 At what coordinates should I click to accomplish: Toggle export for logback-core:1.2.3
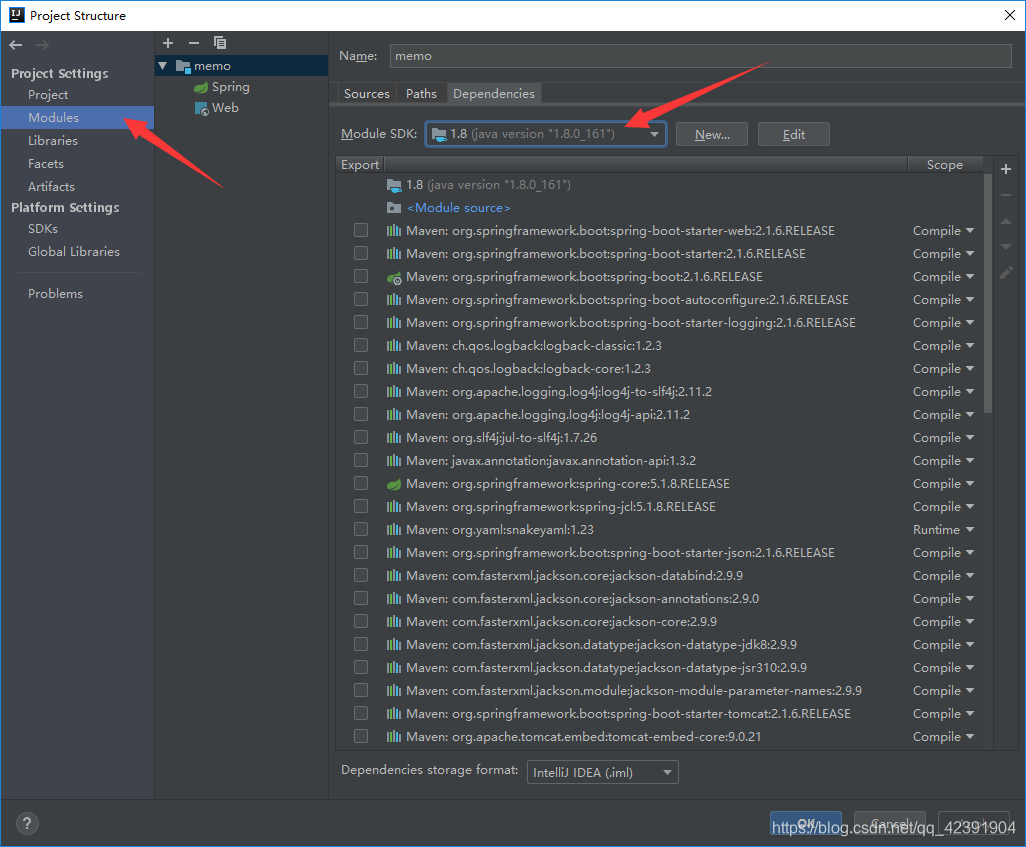click(361, 368)
